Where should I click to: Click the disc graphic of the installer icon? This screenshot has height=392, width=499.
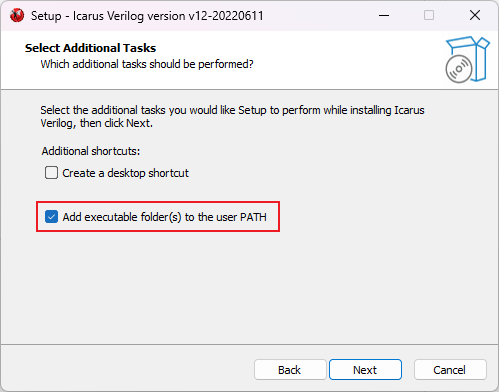click(x=459, y=69)
